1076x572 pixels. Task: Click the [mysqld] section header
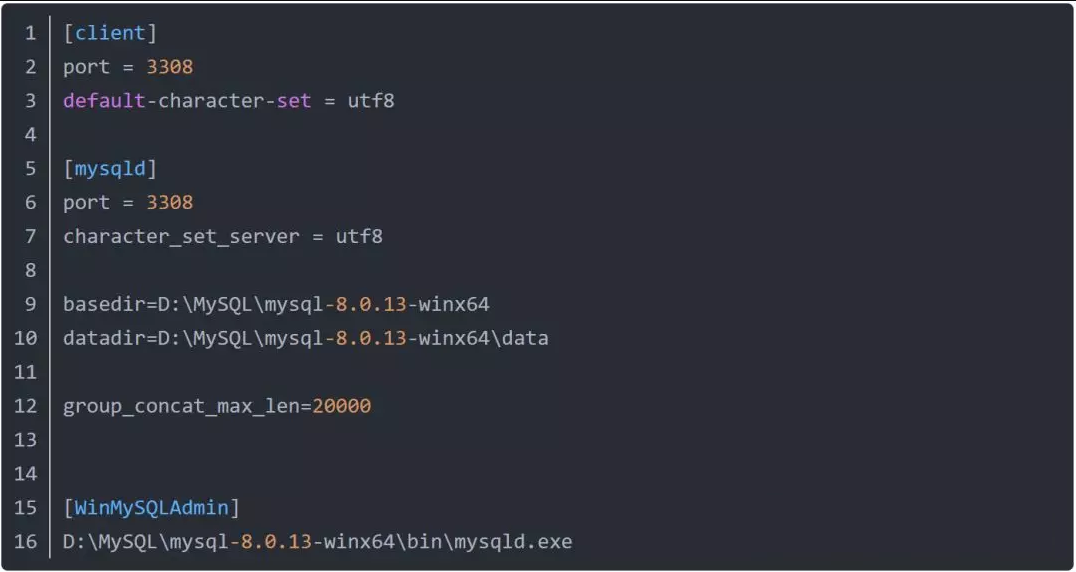110,169
